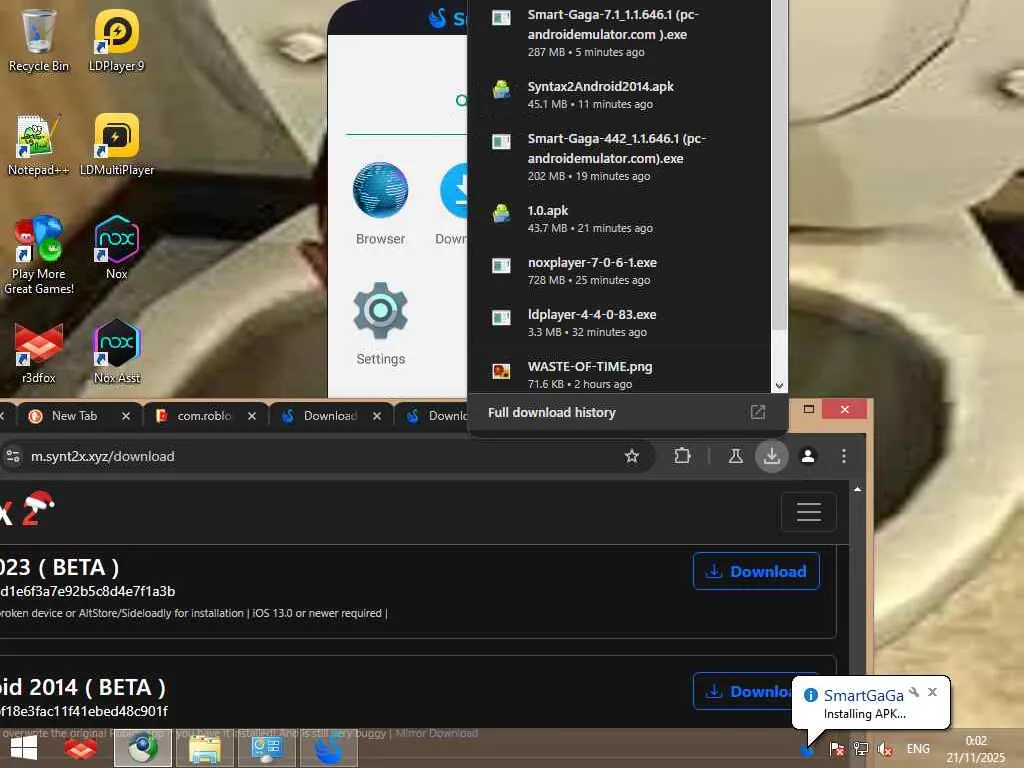Image resolution: width=1024 pixels, height=768 pixels.
Task: Open Smart-Gaga-442_1.1.646.1 exe download entry
Action: click(x=620, y=157)
